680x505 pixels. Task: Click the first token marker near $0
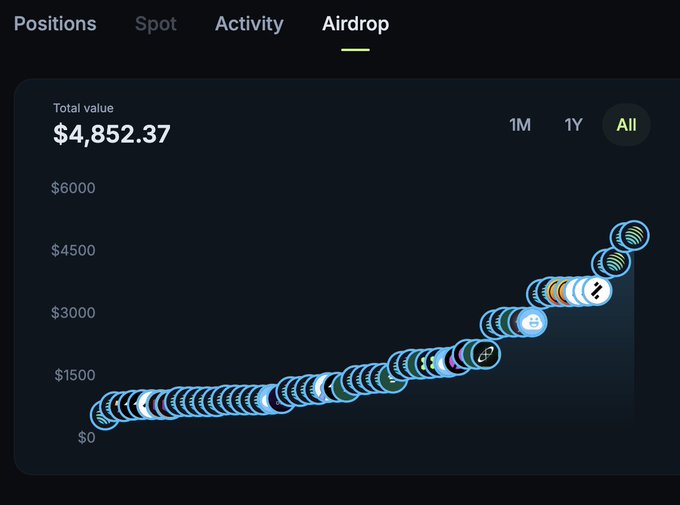(103, 415)
